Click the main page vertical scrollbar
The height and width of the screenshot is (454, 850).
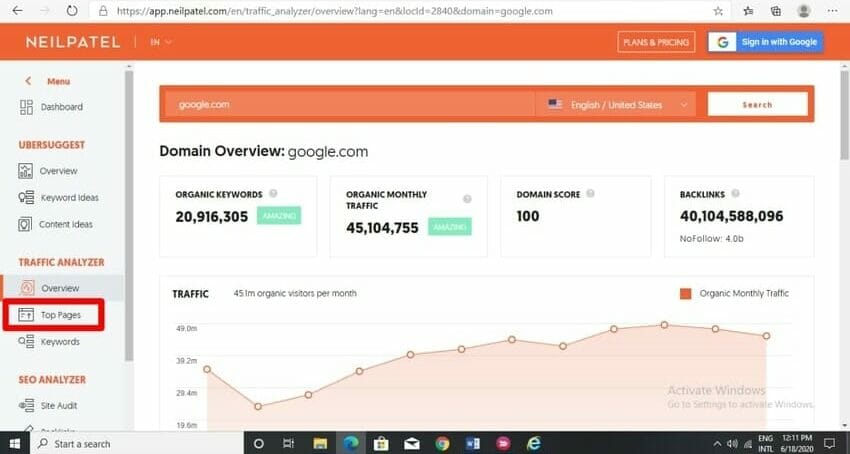[845, 116]
